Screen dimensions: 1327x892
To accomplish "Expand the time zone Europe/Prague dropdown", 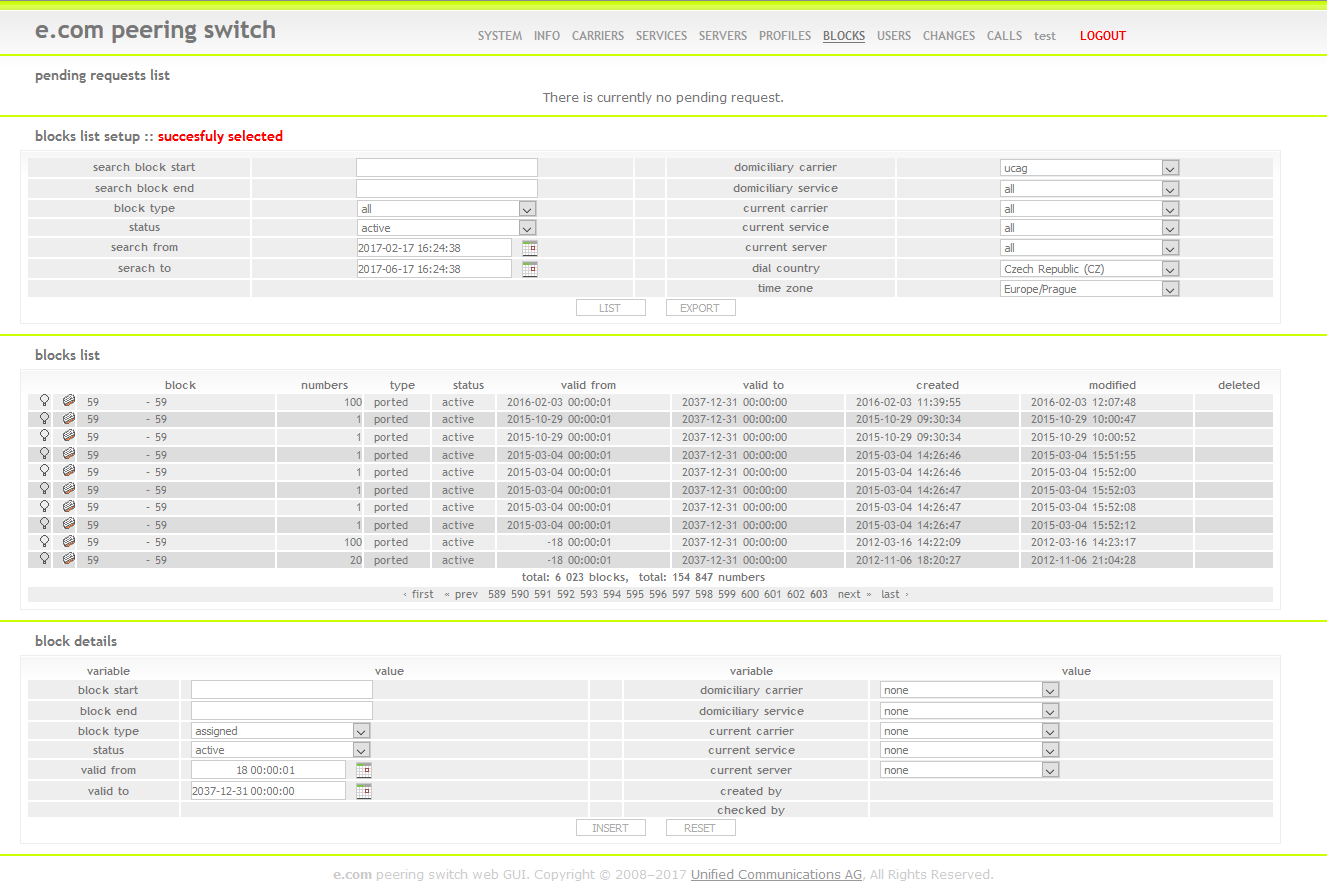I will tap(1089, 289).
